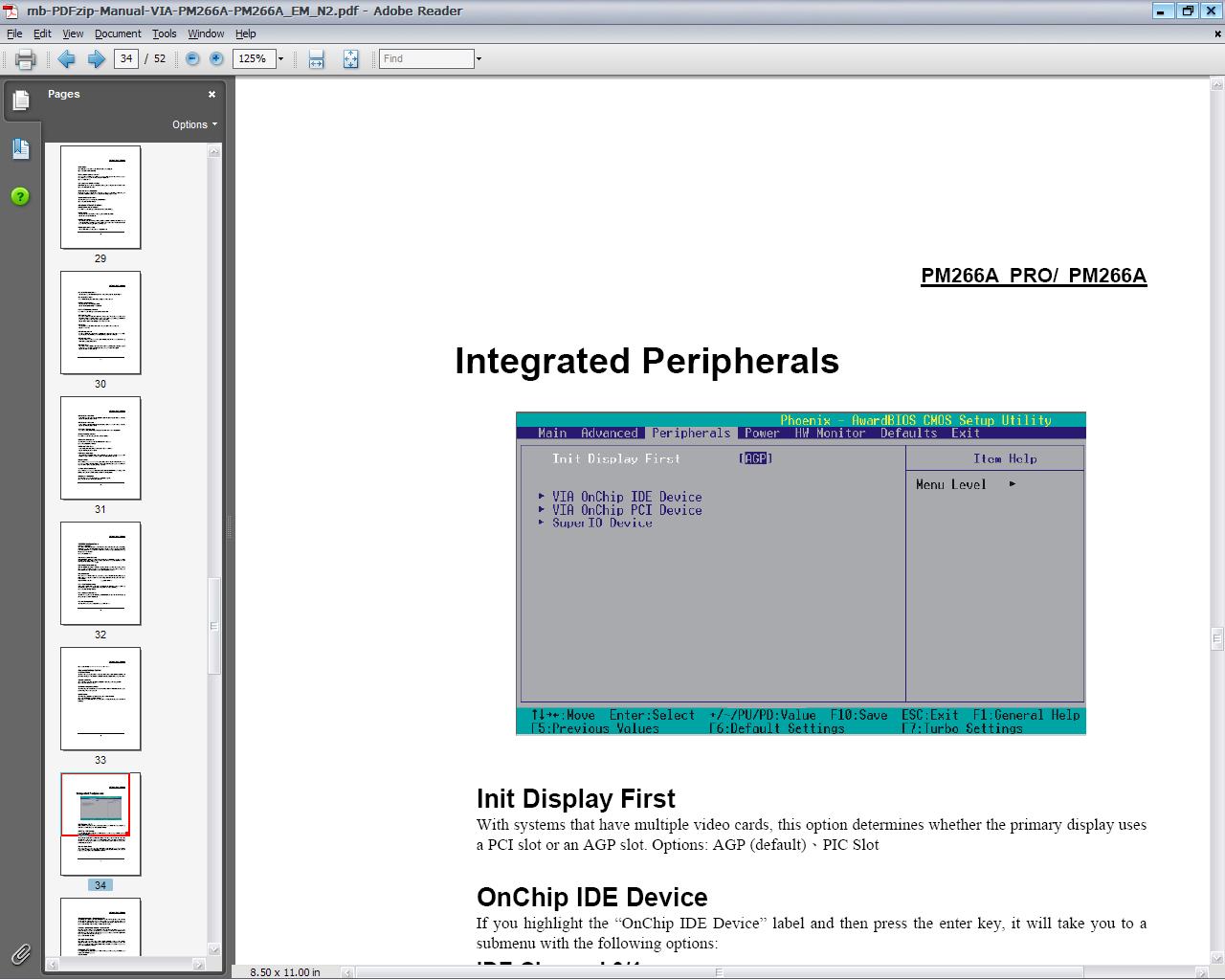This screenshot has width=1225, height=980.
Task: Click the Init Display First heading
Action: pyautogui.click(x=576, y=798)
